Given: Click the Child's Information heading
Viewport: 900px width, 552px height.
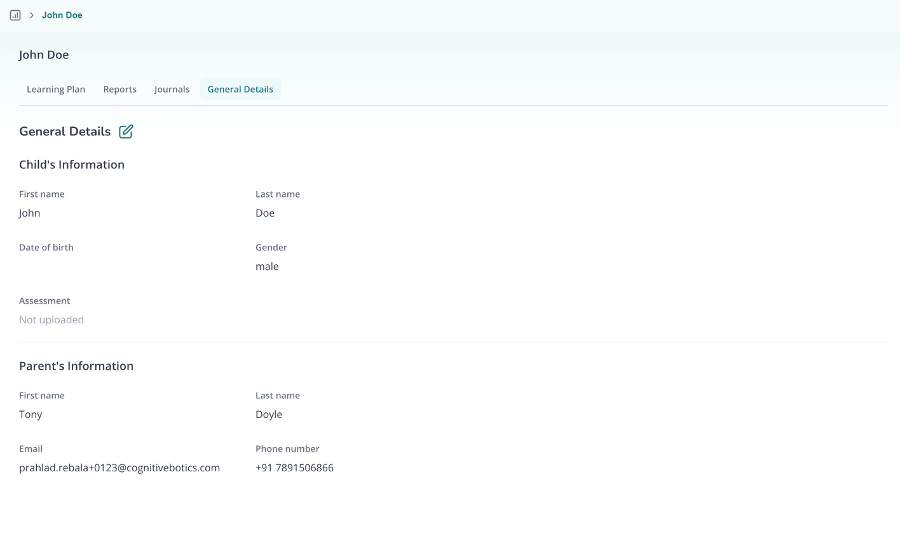Looking at the screenshot, I should point(72,165).
